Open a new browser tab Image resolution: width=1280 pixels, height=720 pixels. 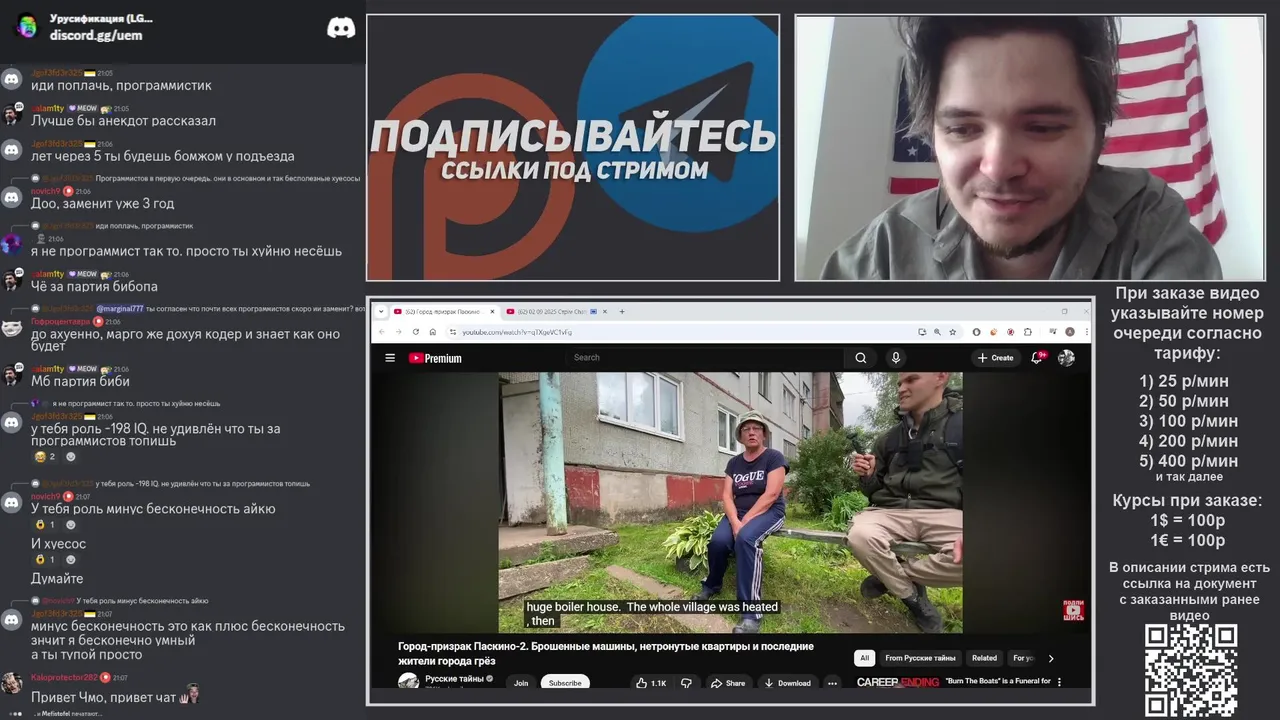pos(622,311)
